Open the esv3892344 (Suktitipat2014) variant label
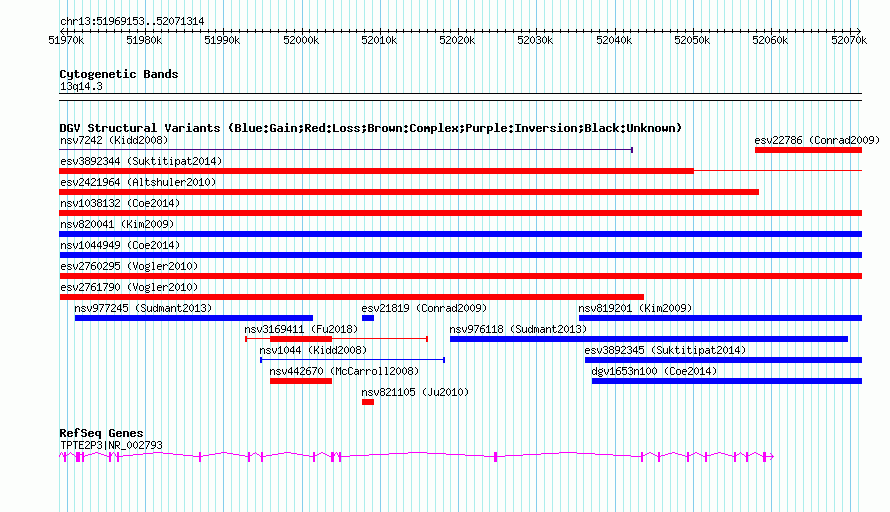The image size is (890, 512). (141, 161)
